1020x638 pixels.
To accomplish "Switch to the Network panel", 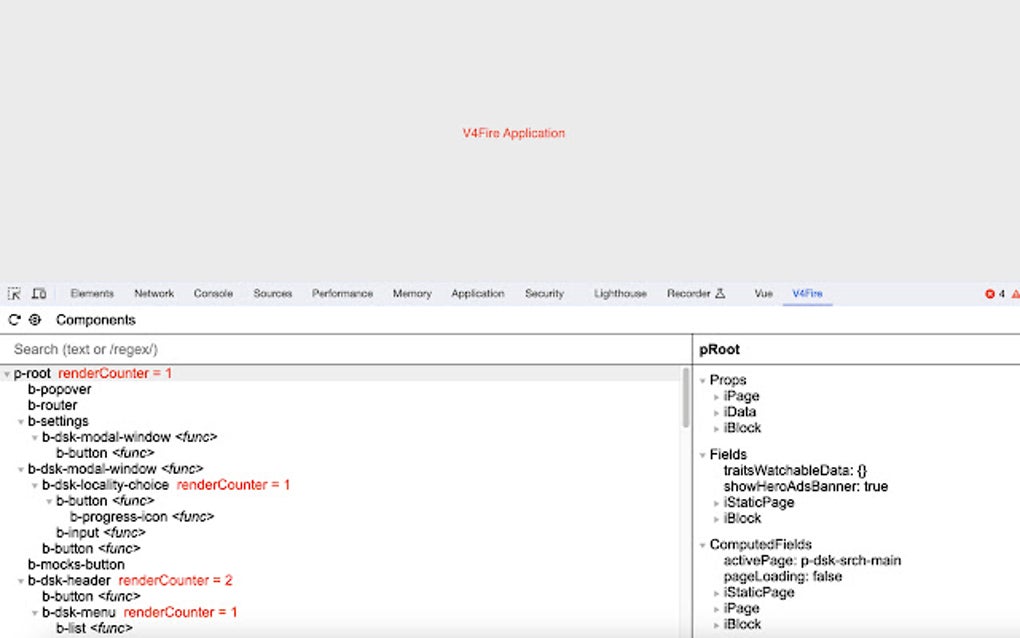I will [154, 293].
